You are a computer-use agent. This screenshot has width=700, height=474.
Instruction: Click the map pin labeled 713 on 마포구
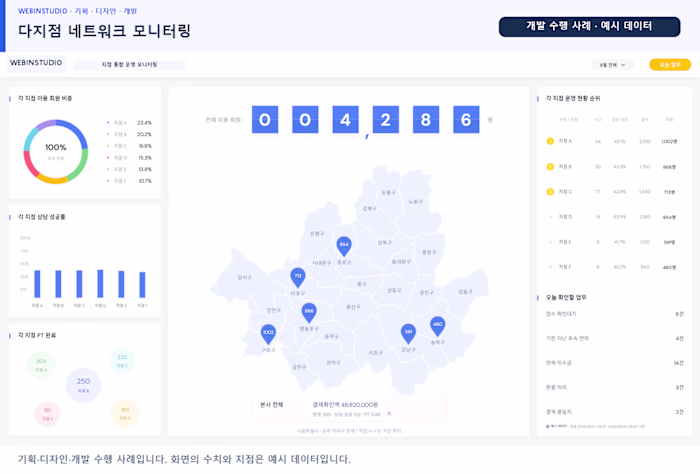click(x=298, y=277)
